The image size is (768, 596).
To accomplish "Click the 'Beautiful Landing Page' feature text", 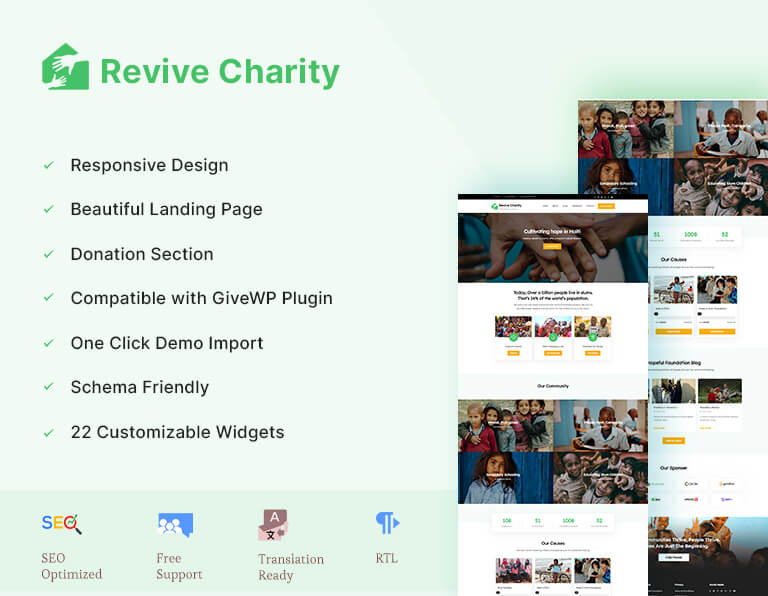I will point(167,210).
